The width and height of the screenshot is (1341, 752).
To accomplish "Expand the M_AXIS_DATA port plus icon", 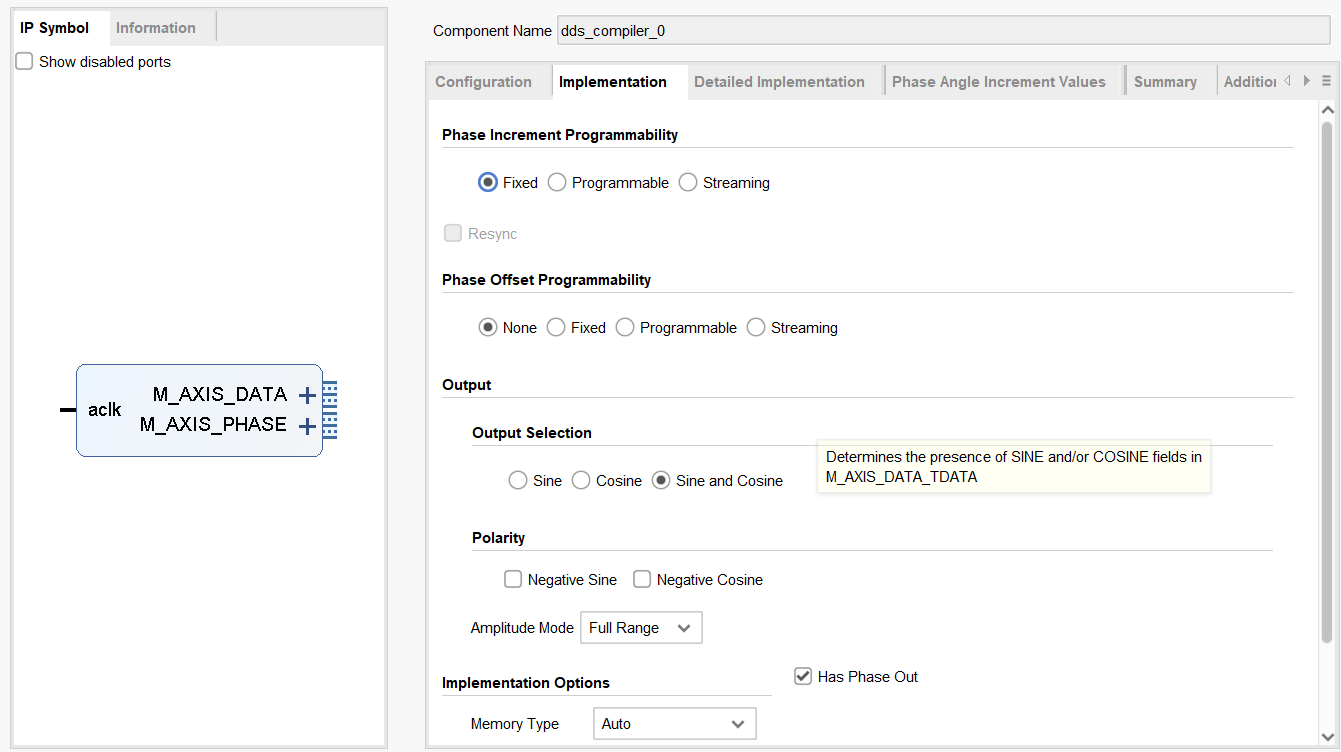I will (308, 396).
